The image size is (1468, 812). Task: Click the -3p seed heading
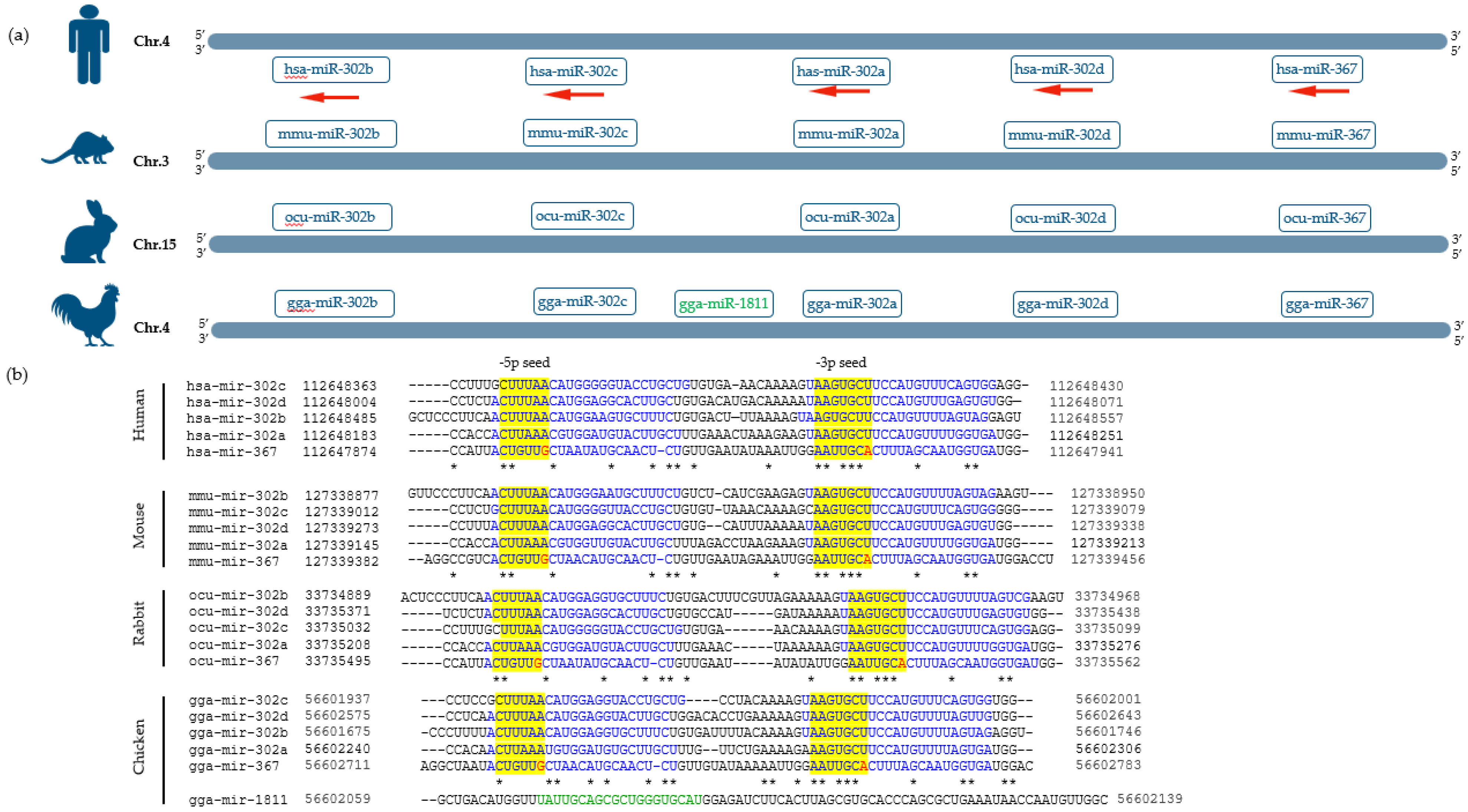point(840,363)
